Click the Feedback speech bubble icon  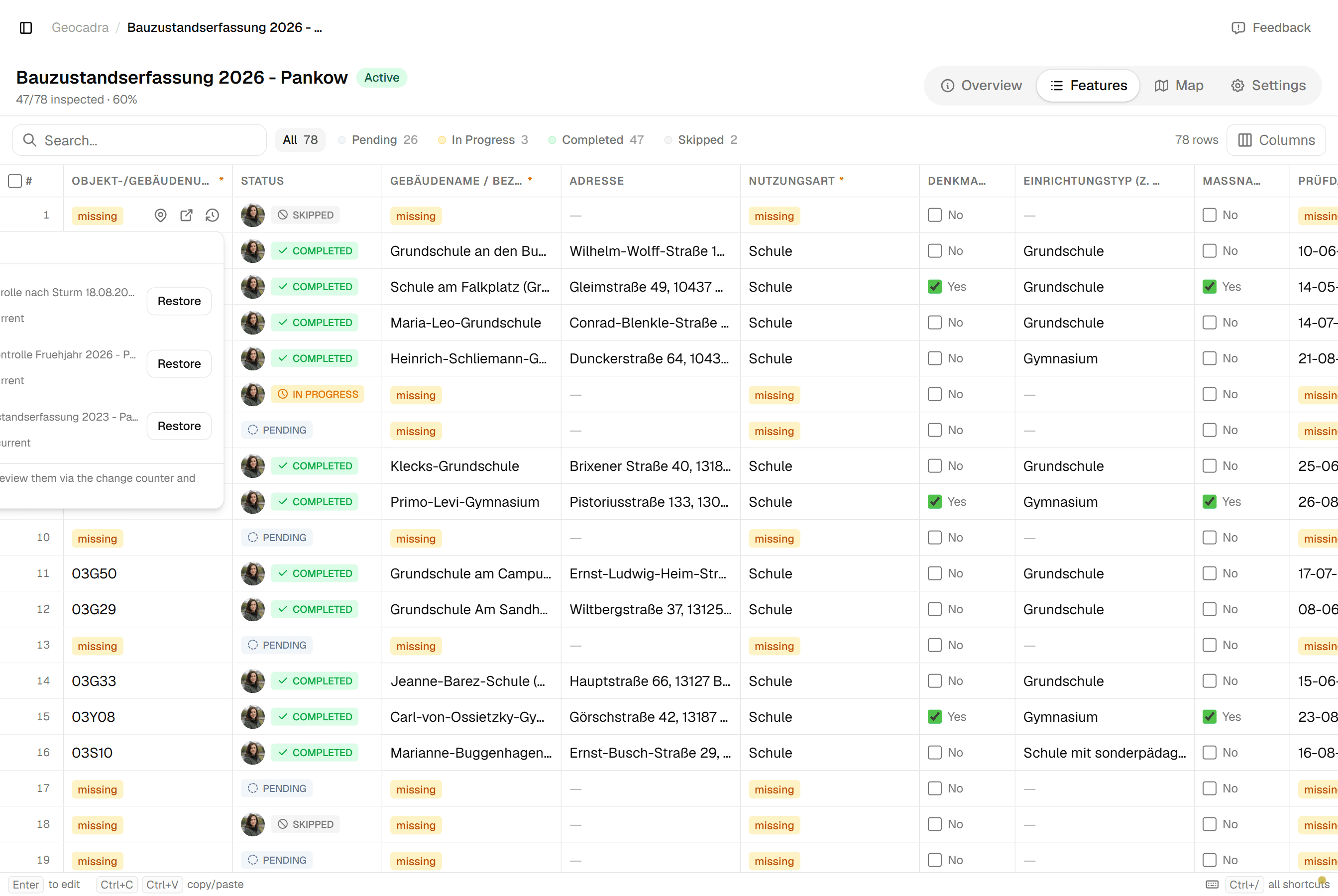click(x=1237, y=28)
